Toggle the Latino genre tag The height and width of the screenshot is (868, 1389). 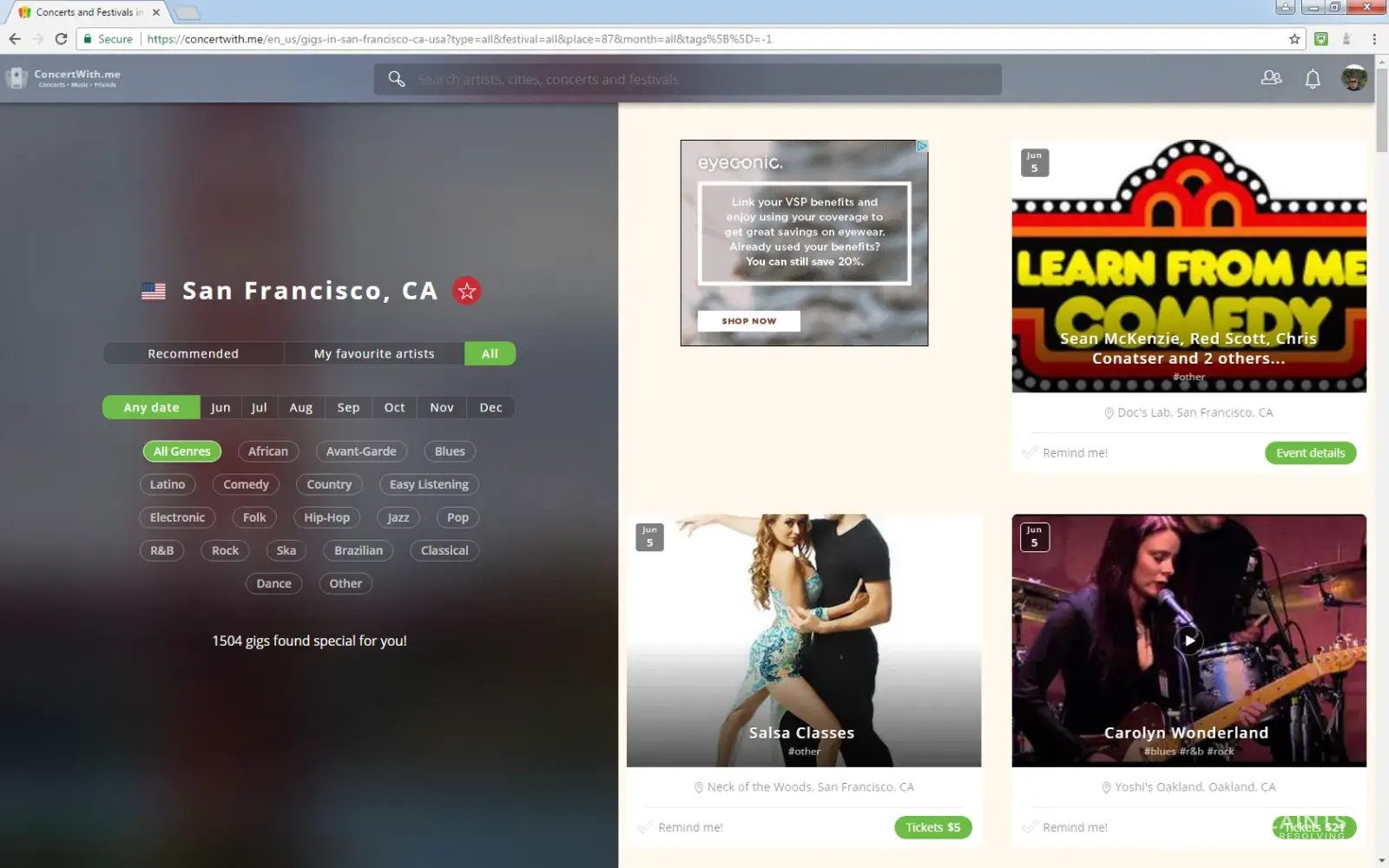click(x=168, y=484)
